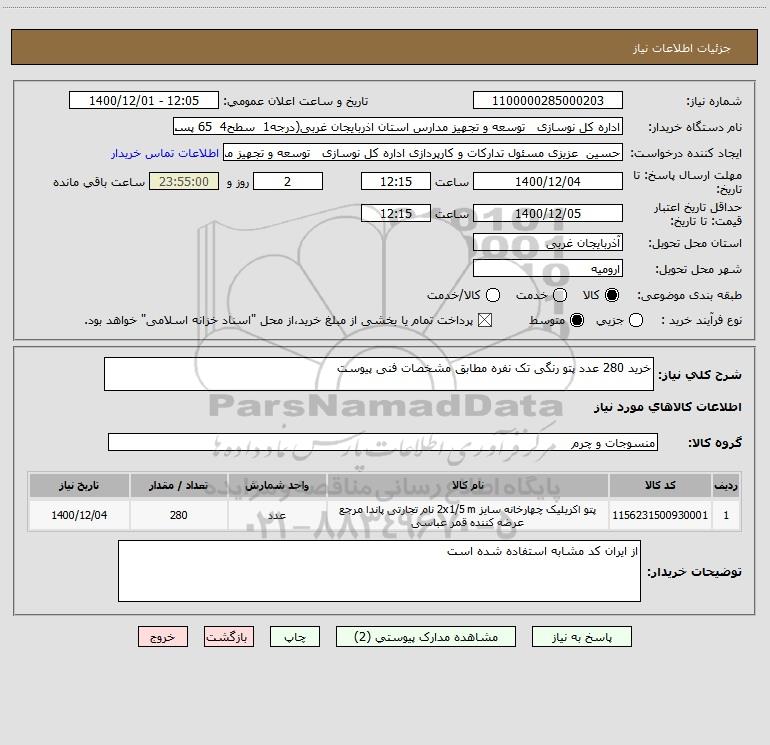Select the خدمت radio button
The width and height of the screenshot is (770, 745).
(560, 295)
